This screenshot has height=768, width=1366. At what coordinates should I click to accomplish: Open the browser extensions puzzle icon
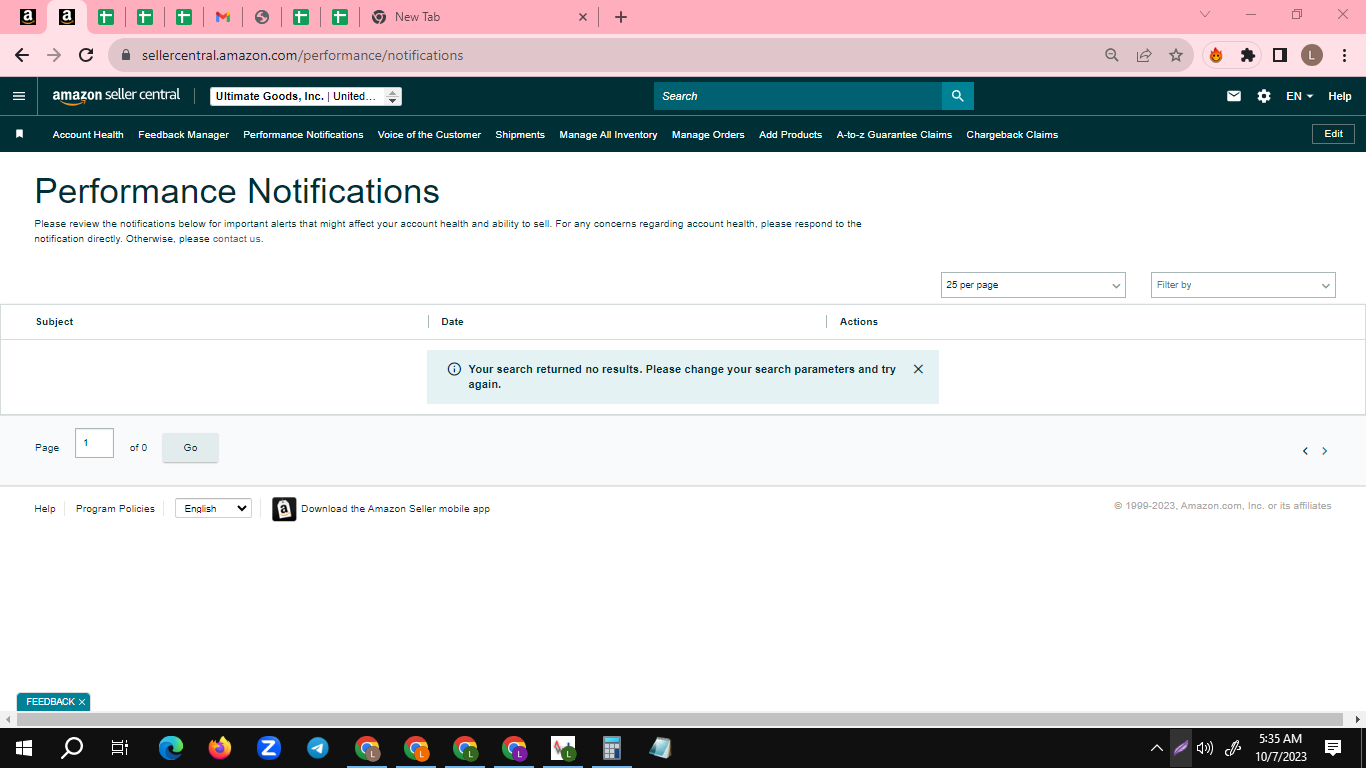[1247, 55]
